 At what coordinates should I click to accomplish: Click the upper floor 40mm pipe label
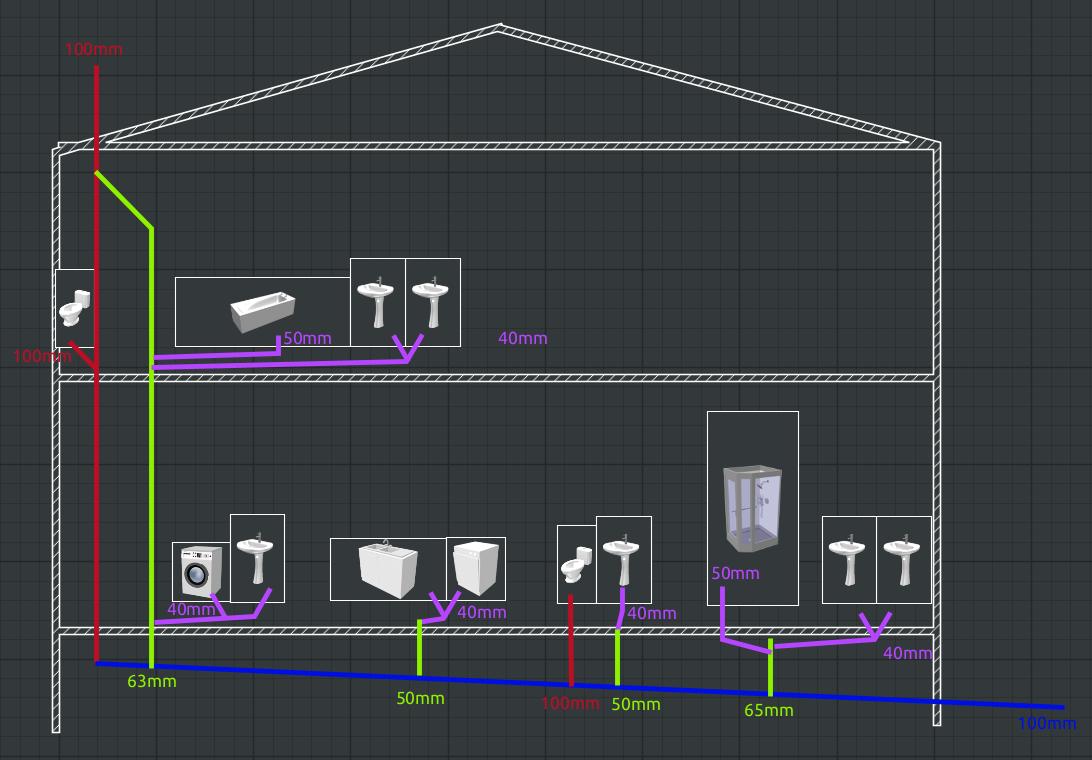click(523, 338)
